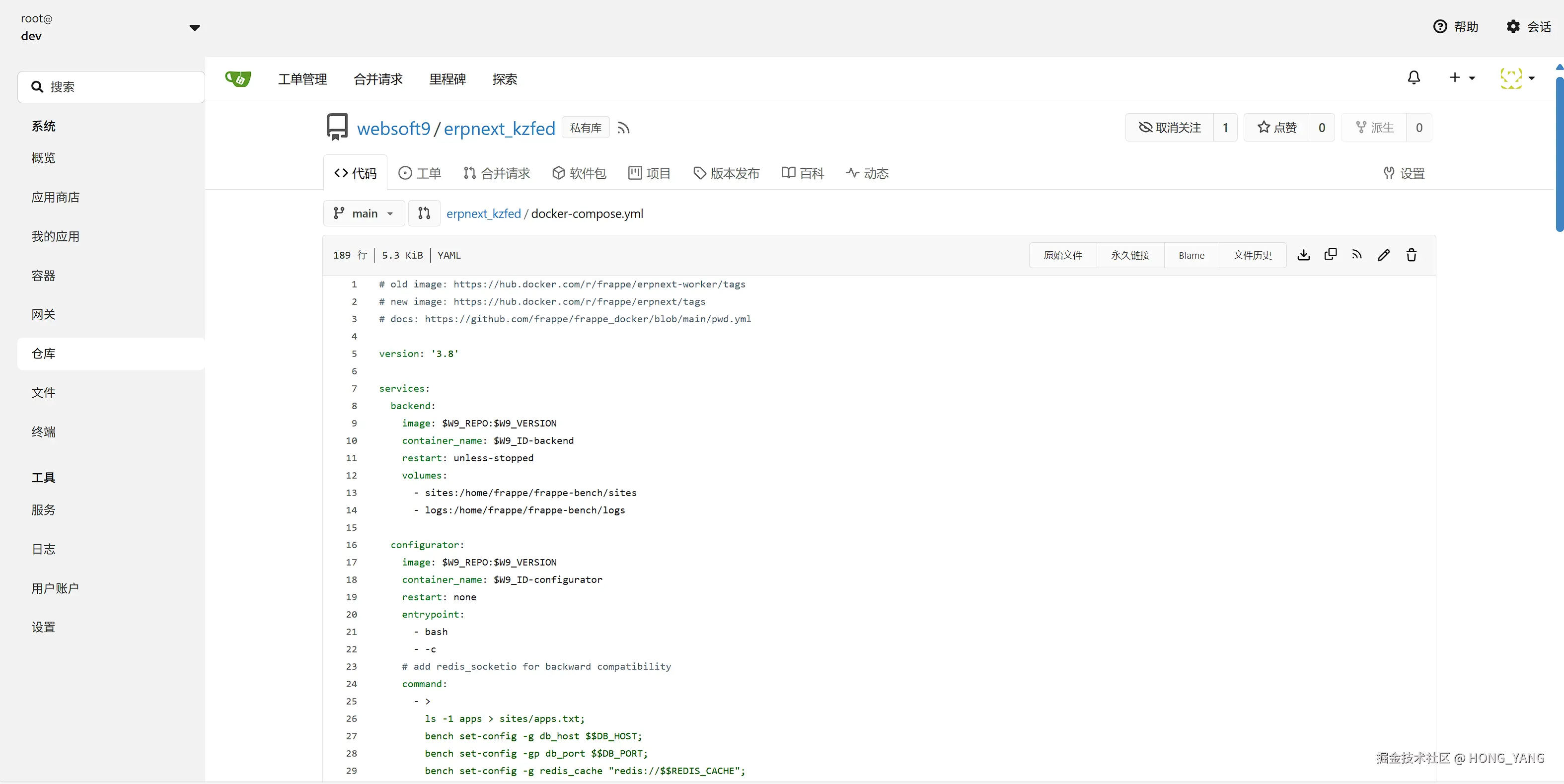The image size is (1564, 784).
Task: Click the Gitea logo home icon
Action: (238, 79)
